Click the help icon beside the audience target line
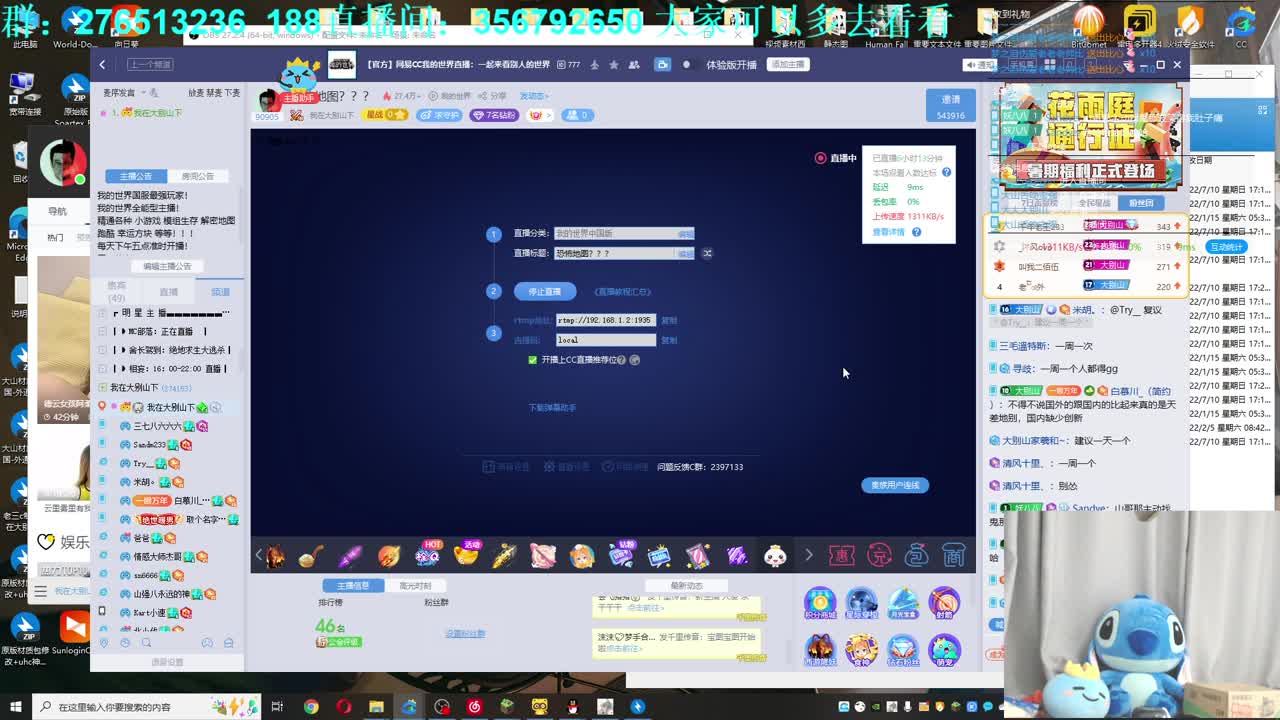Viewport: 1280px width, 720px height. (946, 172)
